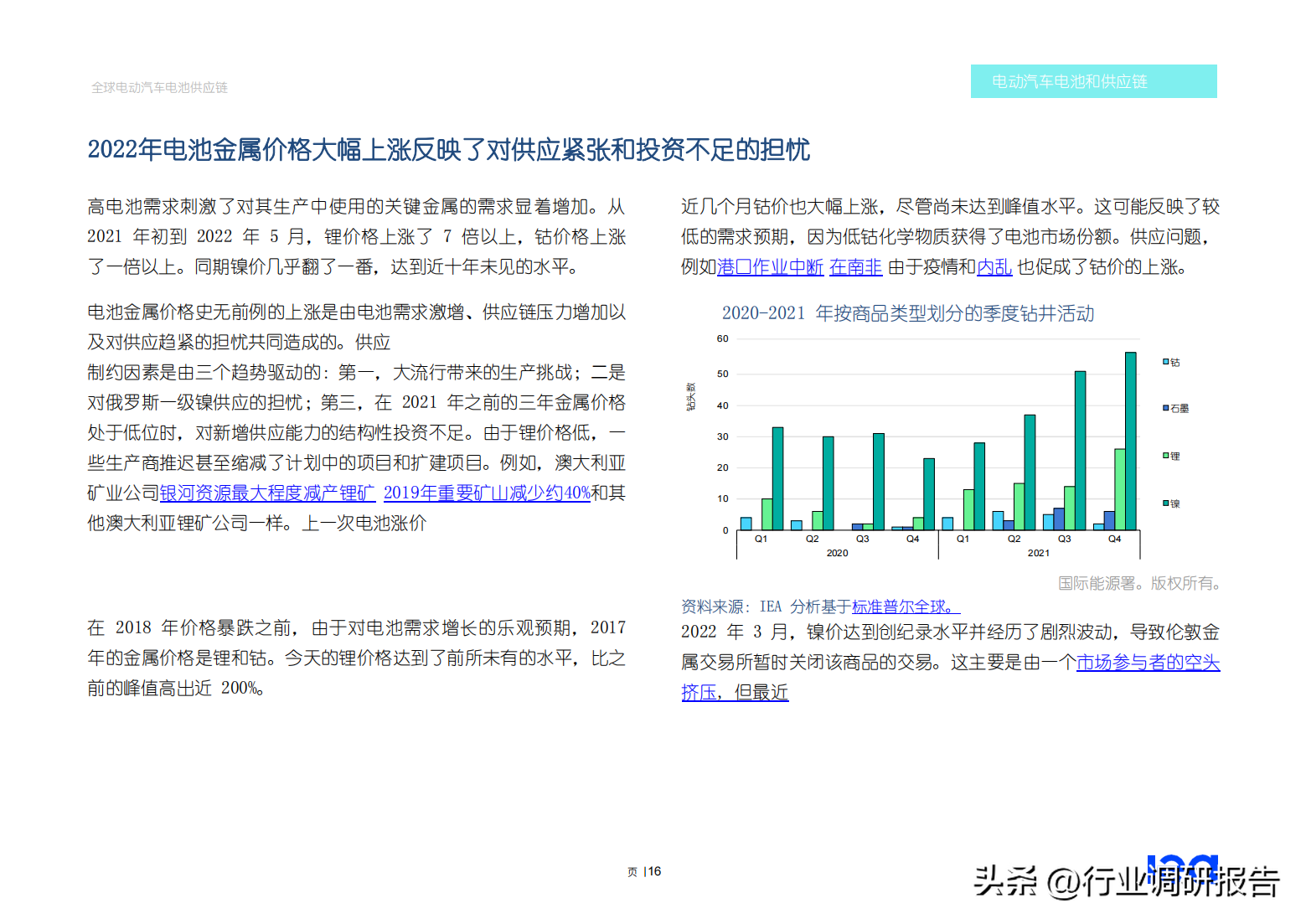Viewport: 1306px width, 924px height.
Task: Pick the 锂 legend color swatch
Action: 1165,456
